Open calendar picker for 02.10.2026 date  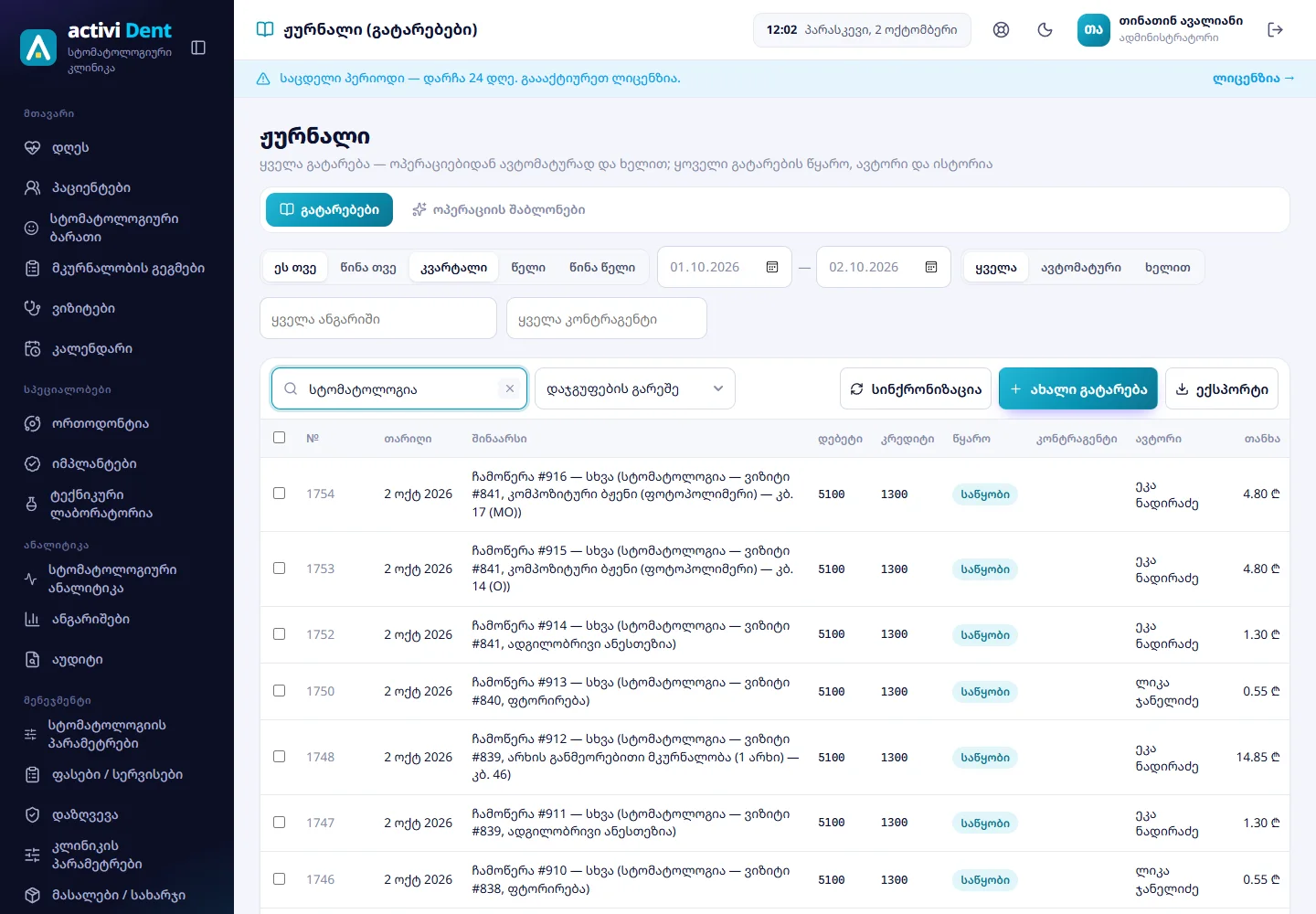click(x=931, y=267)
